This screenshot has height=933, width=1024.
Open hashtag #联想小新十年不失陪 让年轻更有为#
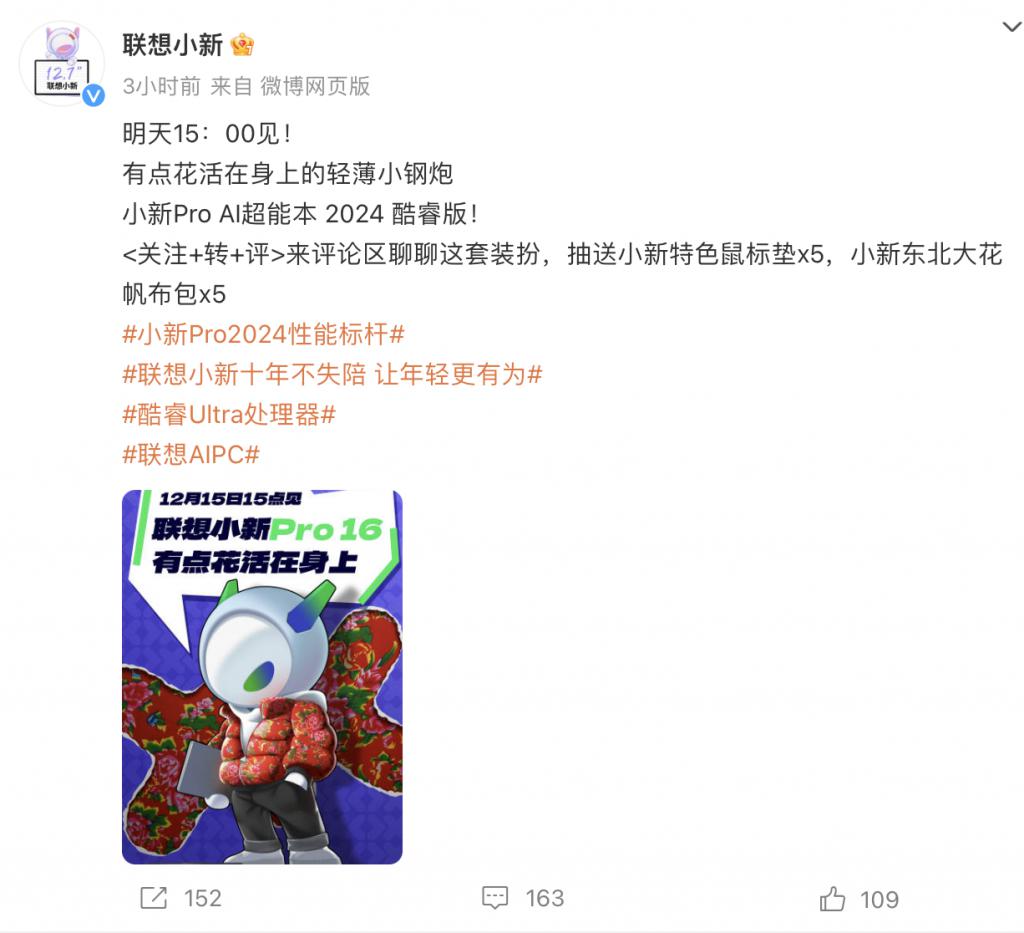[x=332, y=375]
